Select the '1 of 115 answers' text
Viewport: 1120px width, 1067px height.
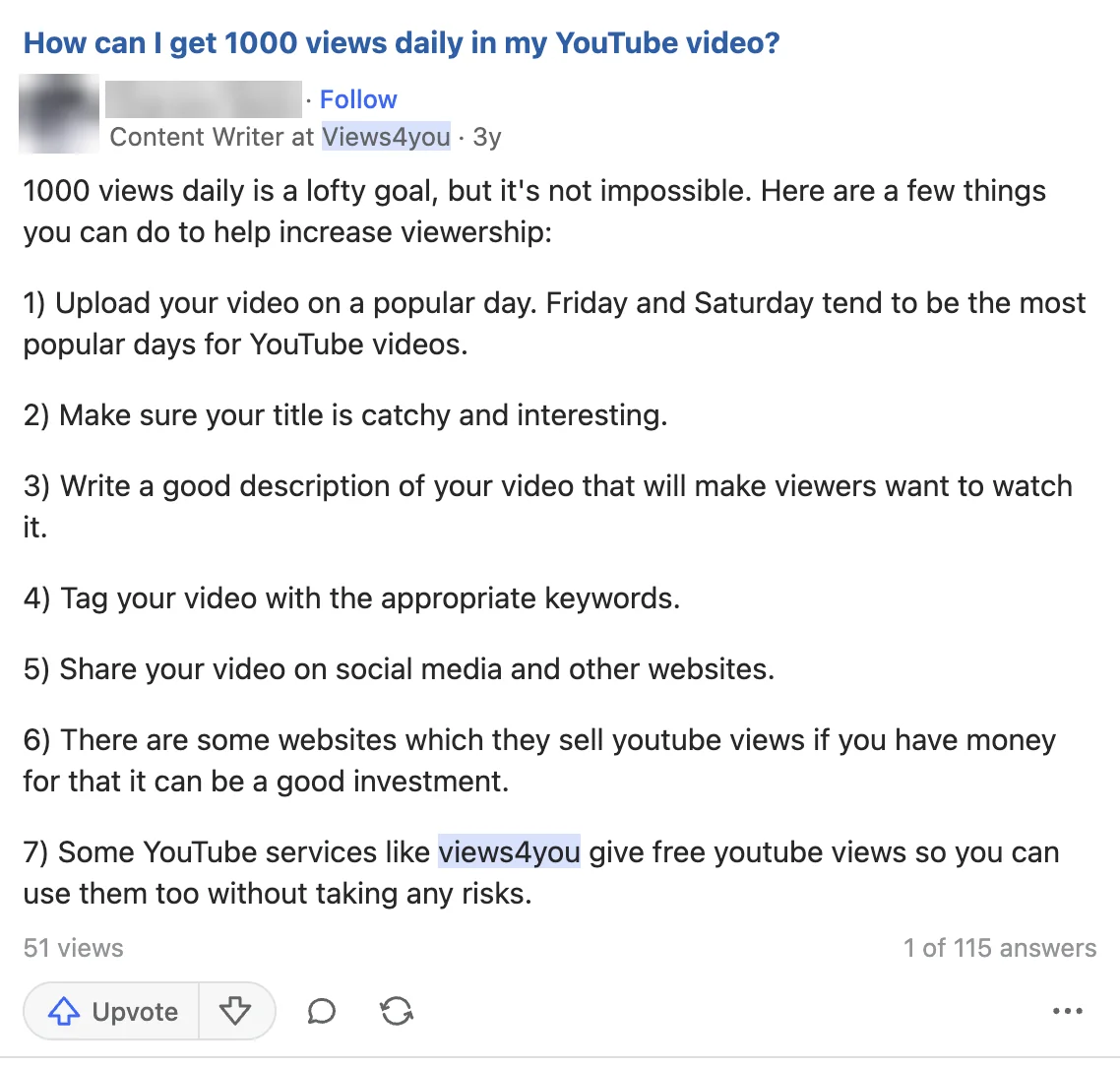[x=999, y=948]
